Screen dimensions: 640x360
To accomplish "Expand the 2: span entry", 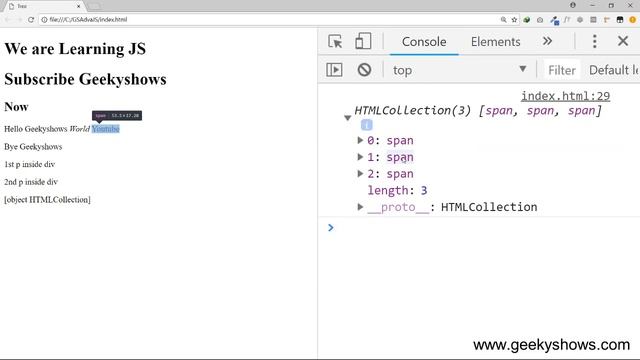I will (x=360, y=173).
